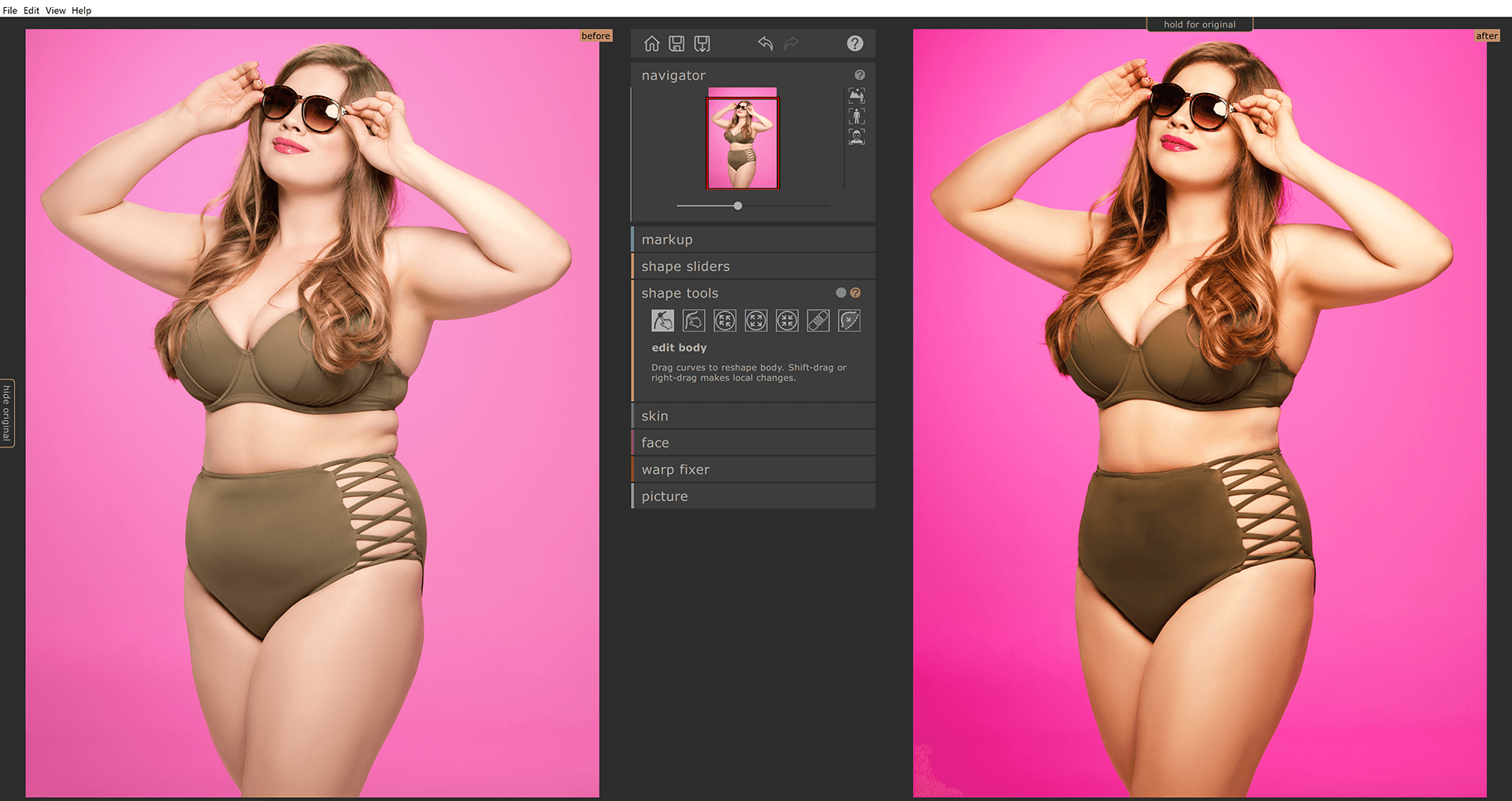The image size is (1512, 801).
Task: Expand the face section
Action: click(753, 443)
